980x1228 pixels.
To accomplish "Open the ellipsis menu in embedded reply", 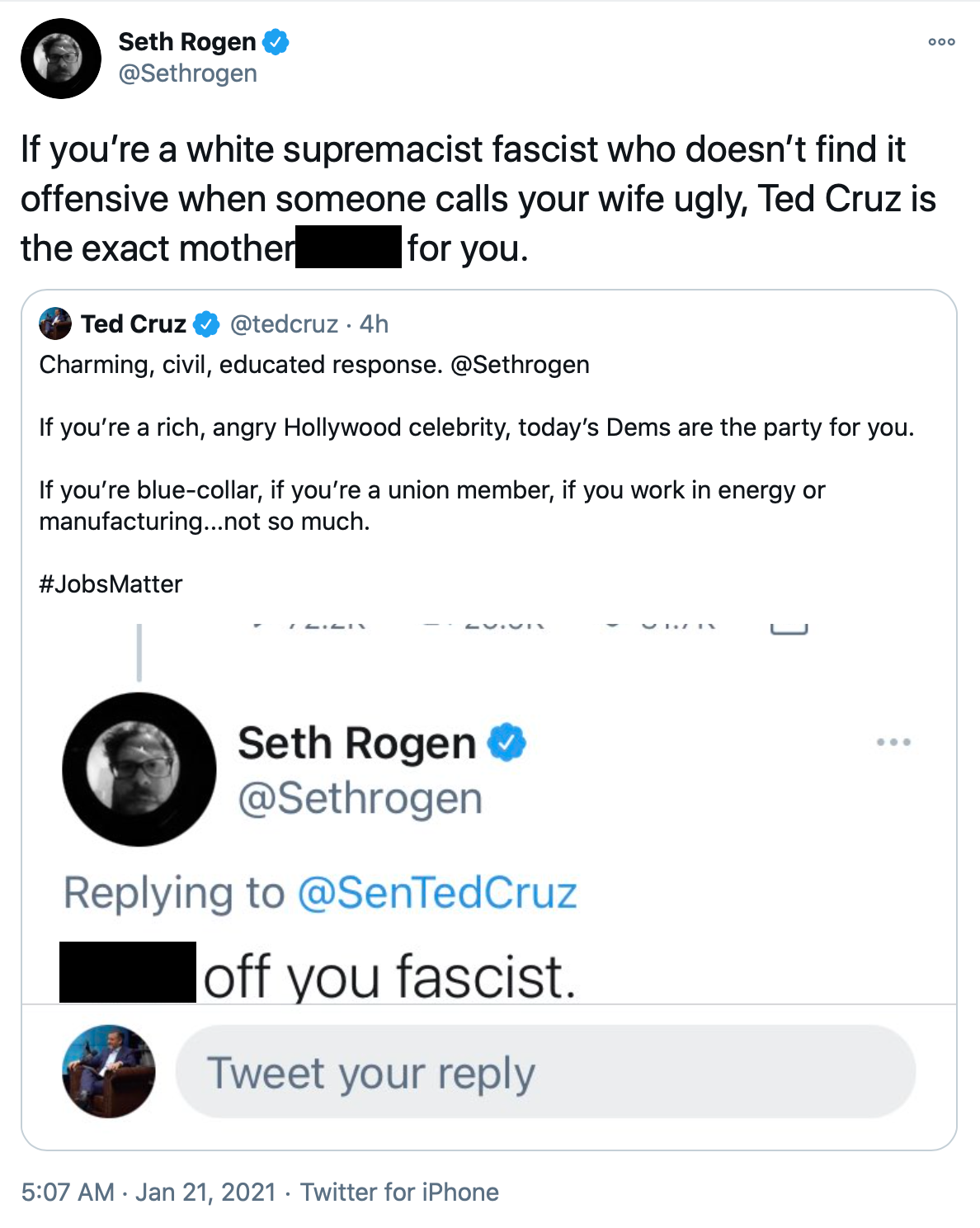I will point(893,742).
